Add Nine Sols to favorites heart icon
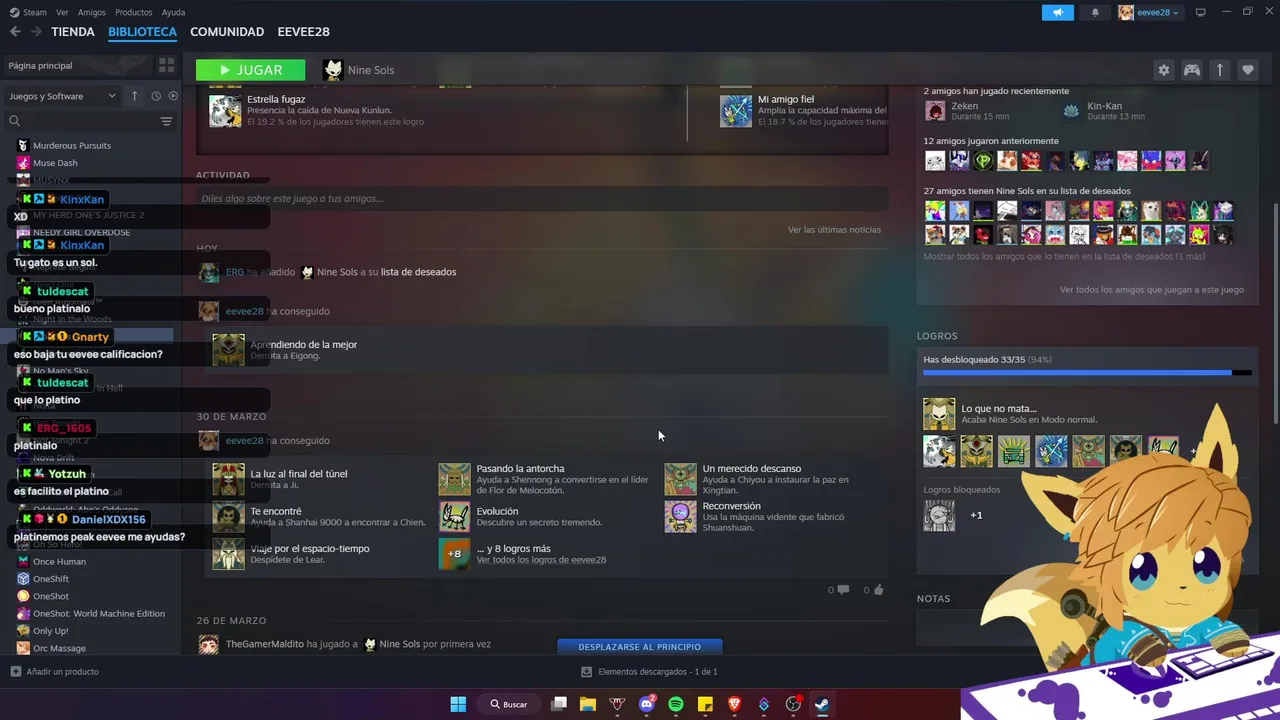The height and width of the screenshot is (720, 1280). click(1248, 70)
